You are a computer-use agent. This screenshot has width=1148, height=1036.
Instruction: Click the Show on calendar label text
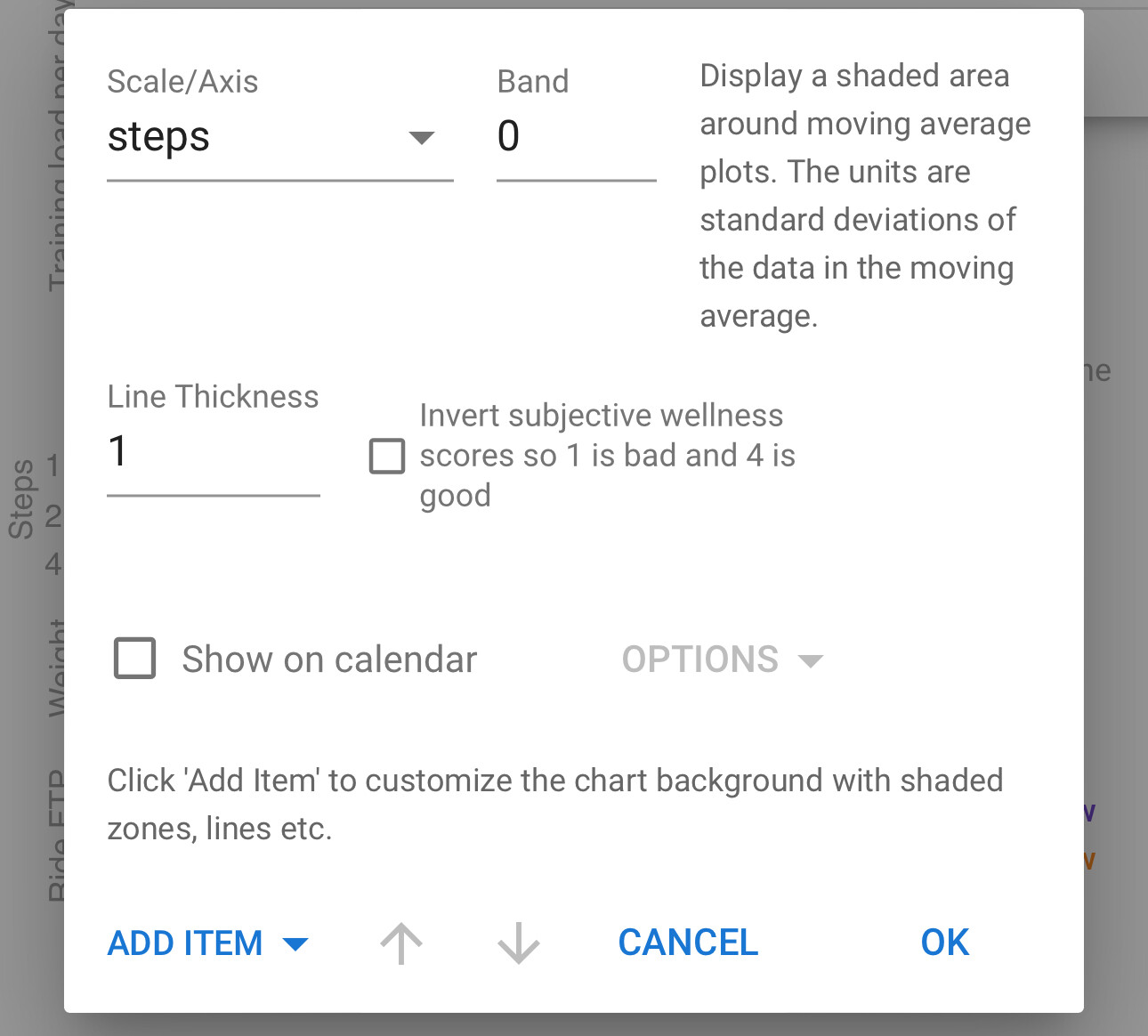tap(330, 660)
